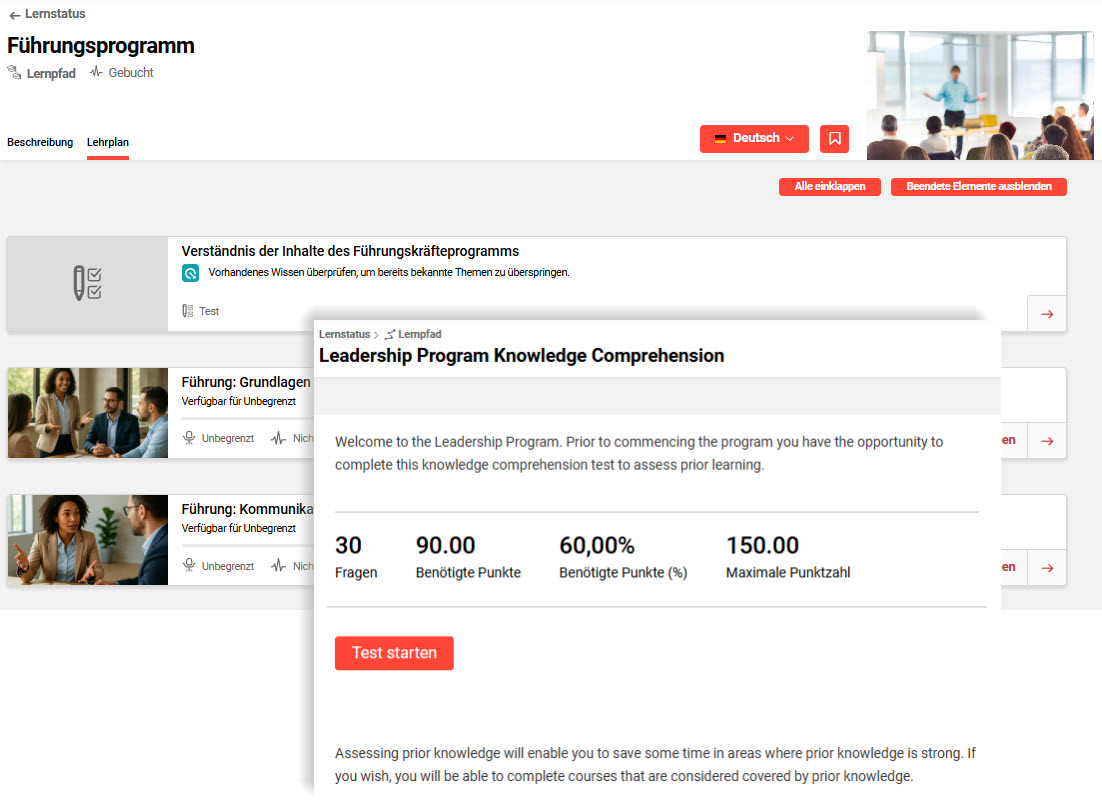
Task: Open the Deutsch language dropdown
Action: click(754, 139)
